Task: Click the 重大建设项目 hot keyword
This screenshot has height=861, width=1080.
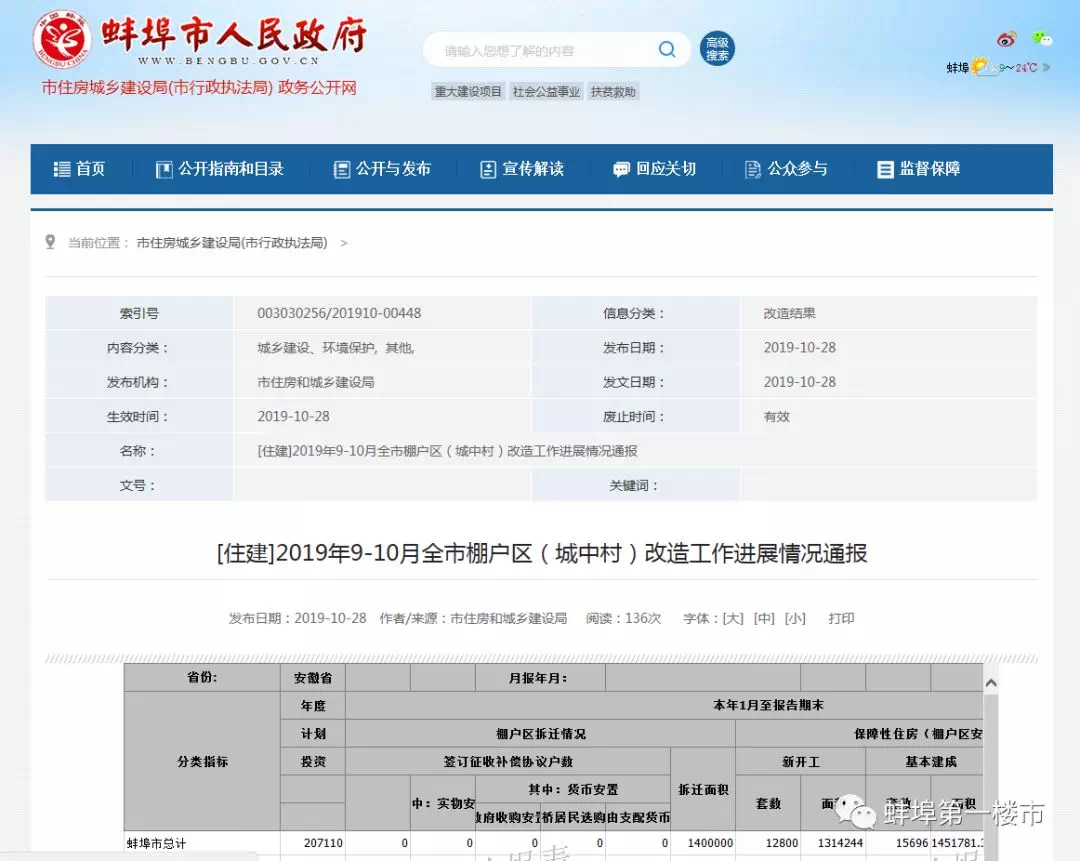Action: pyautogui.click(x=468, y=92)
